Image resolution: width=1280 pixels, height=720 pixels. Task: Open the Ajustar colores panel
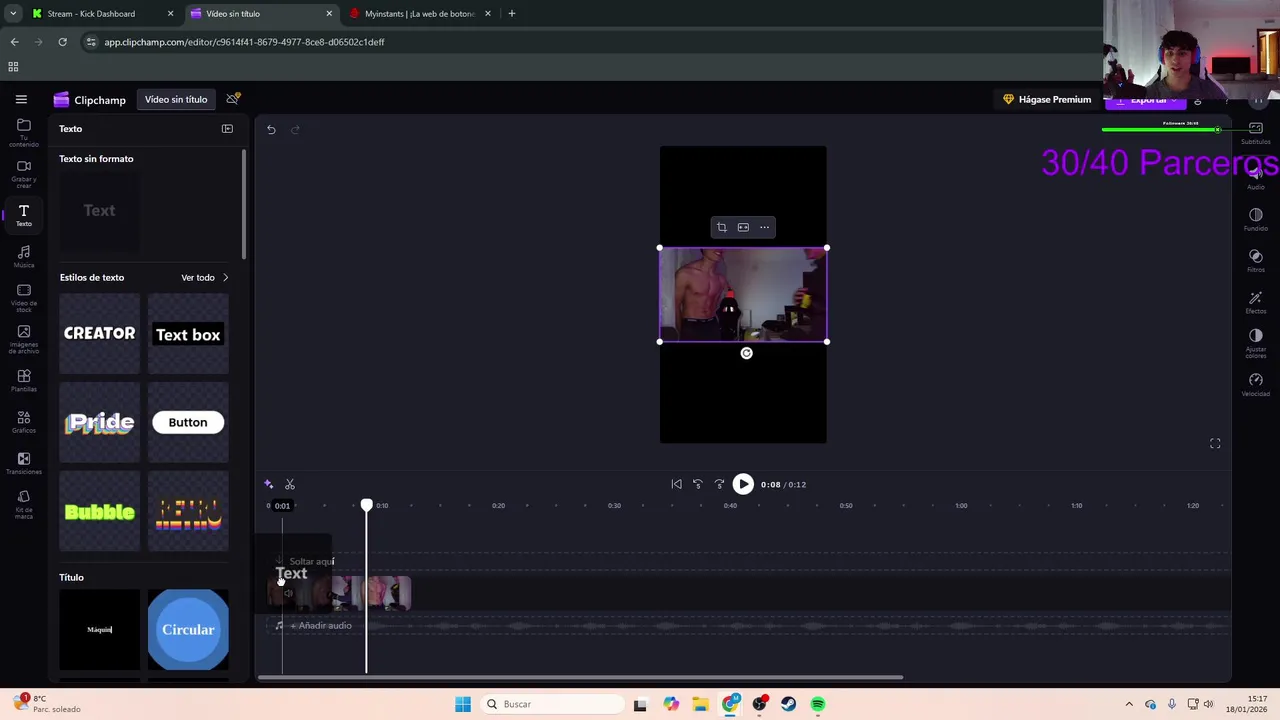click(x=1256, y=343)
